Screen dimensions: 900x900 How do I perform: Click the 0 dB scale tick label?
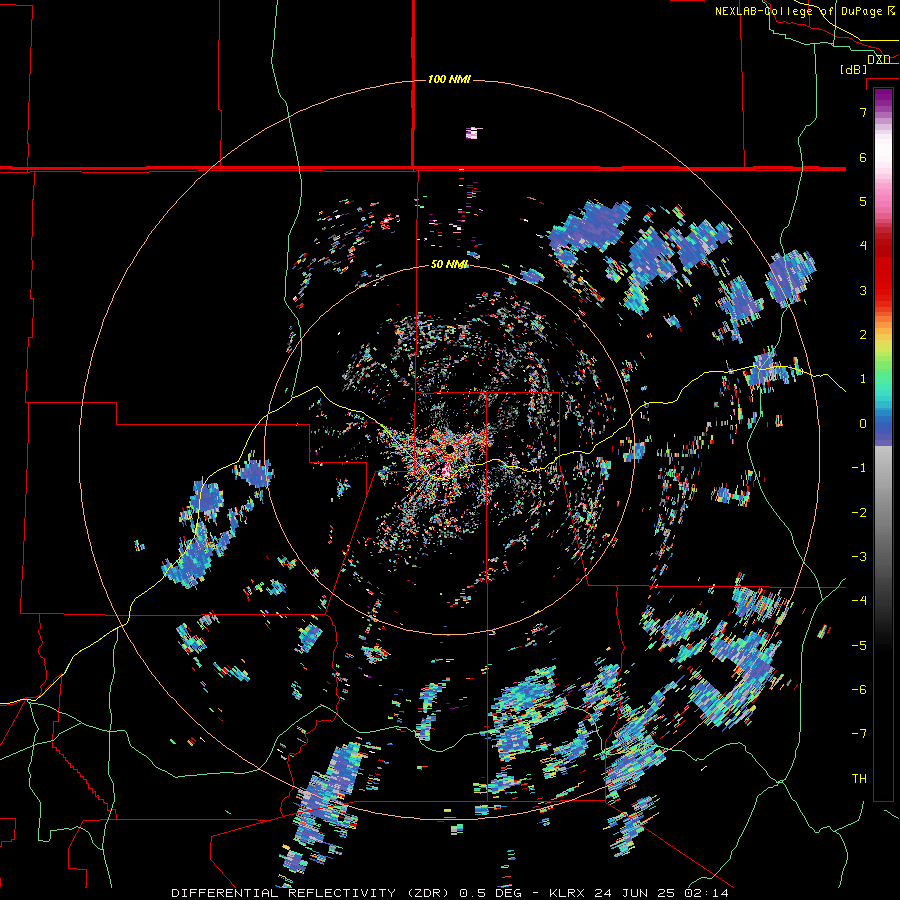[863, 424]
